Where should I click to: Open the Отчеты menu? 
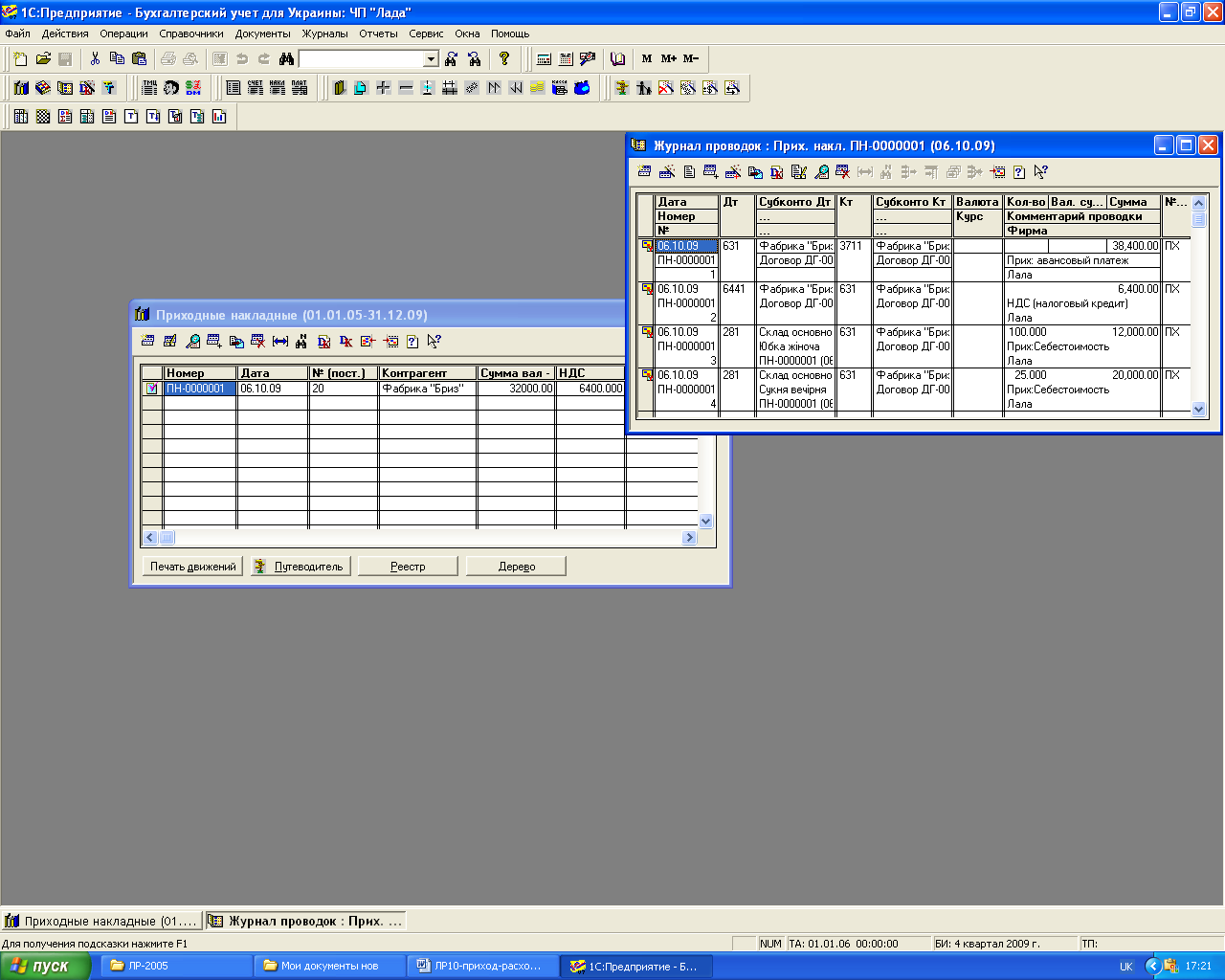(378, 33)
